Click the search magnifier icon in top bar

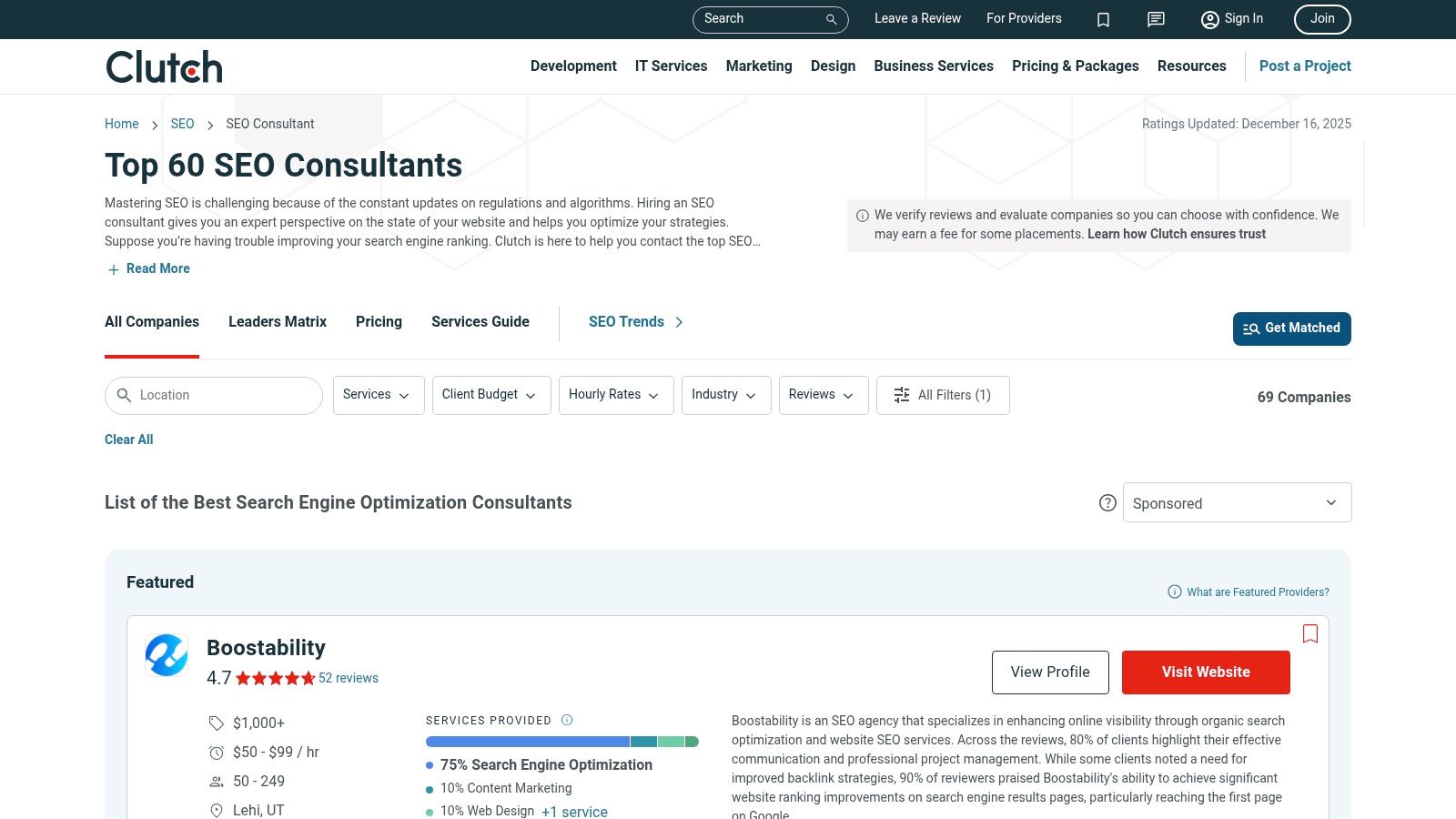tap(831, 19)
